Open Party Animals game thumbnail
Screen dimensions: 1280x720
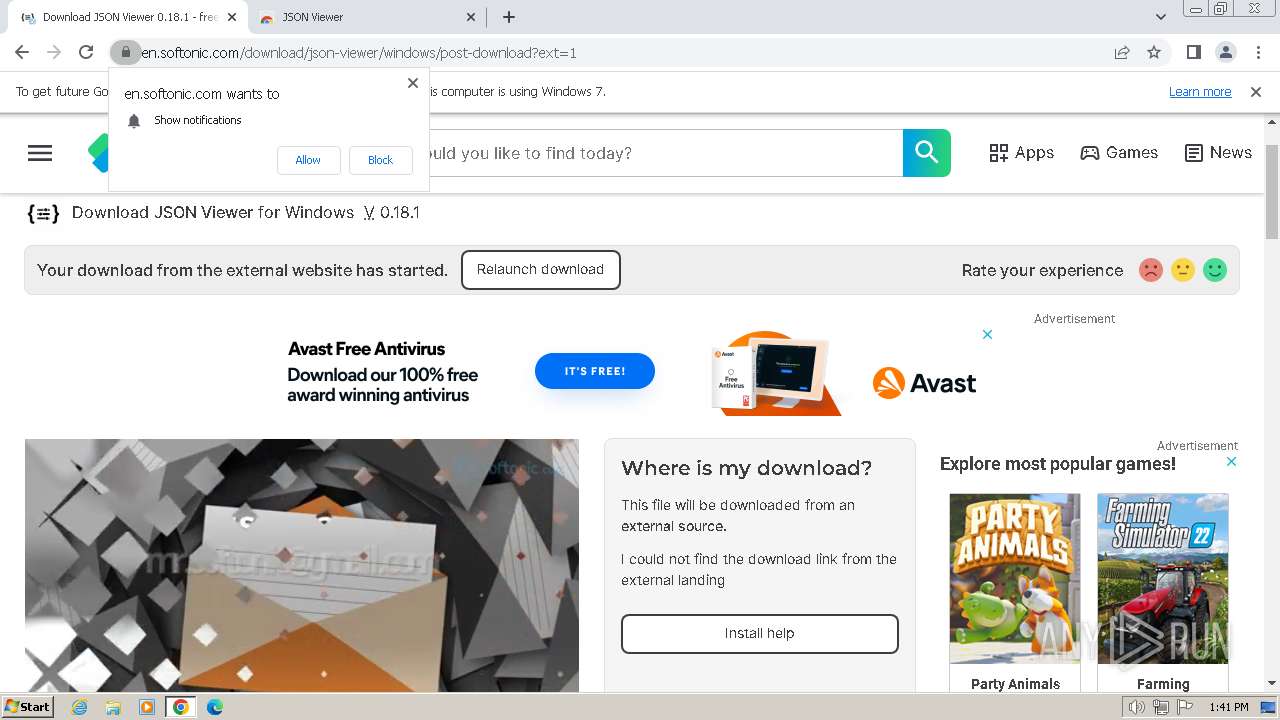pos(1015,578)
